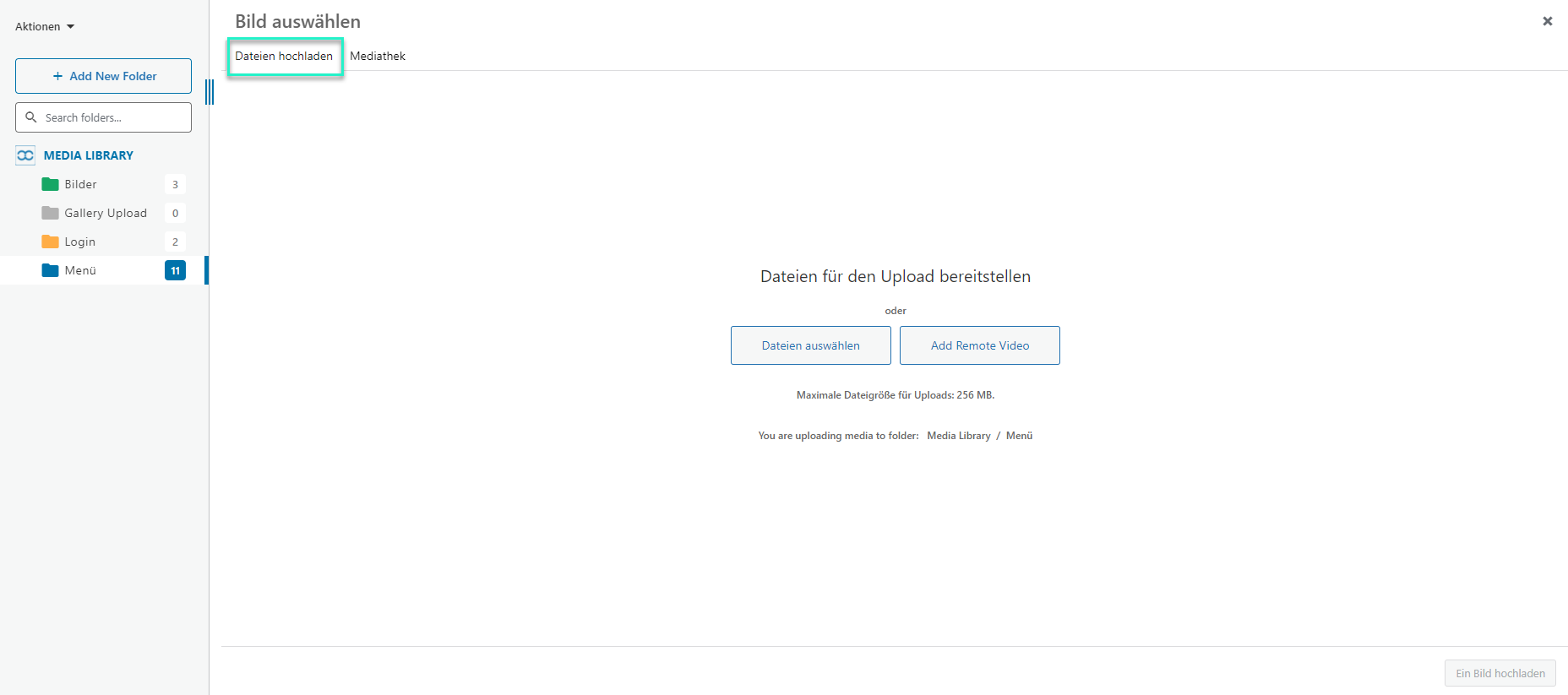The height and width of the screenshot is (695, 1568).
Task: Click the Aktionen dropdown arrow
Action: coord(71,27)
